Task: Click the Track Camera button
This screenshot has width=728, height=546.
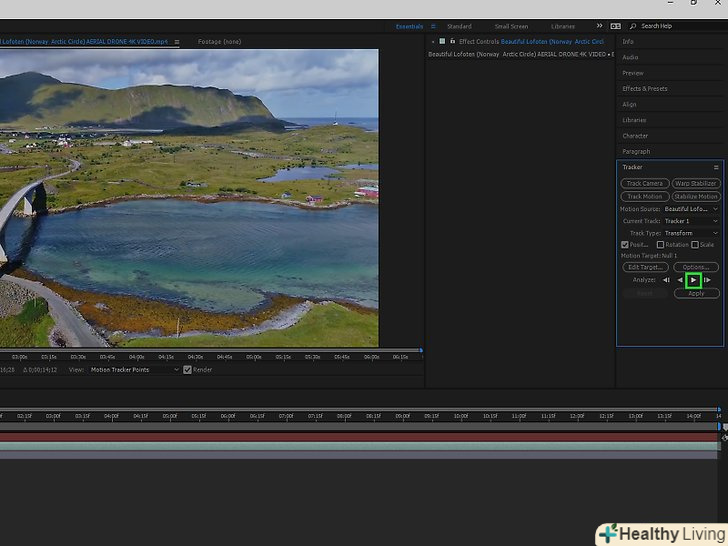Action: 645,184
